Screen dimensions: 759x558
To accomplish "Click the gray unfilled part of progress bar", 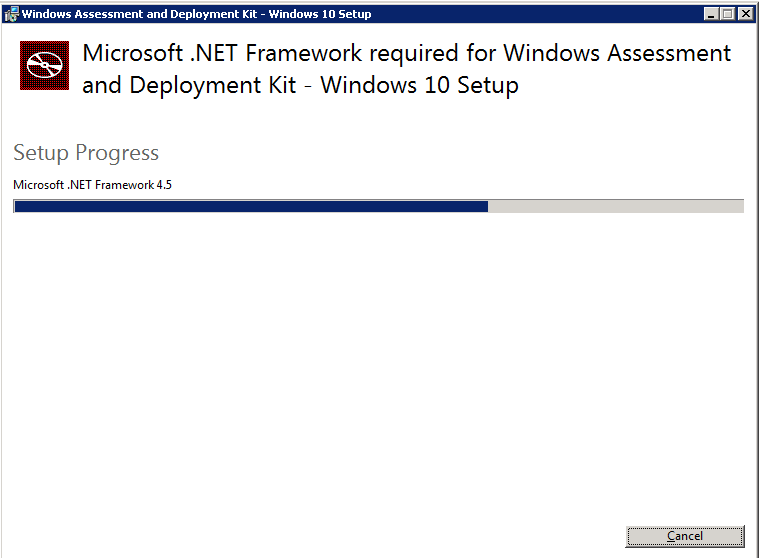I will coord(616,207).
